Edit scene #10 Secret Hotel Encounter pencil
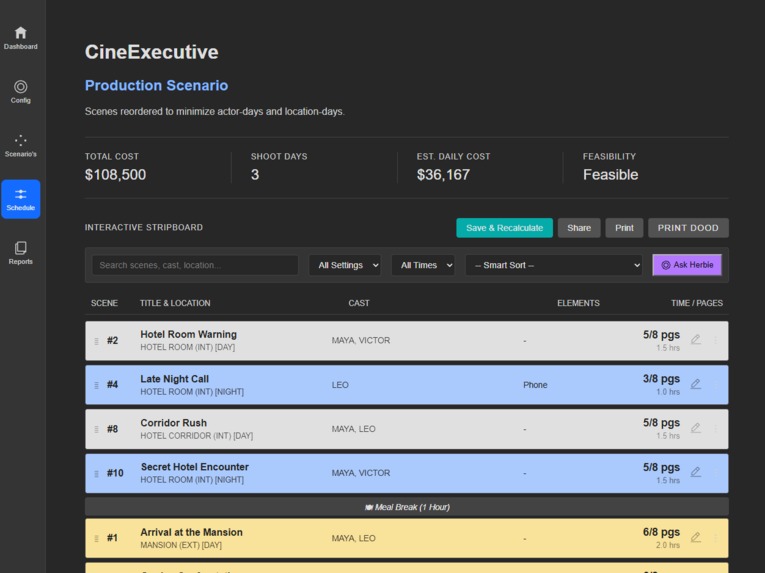The height and width of the screenshot is (573, 765). 696,472
